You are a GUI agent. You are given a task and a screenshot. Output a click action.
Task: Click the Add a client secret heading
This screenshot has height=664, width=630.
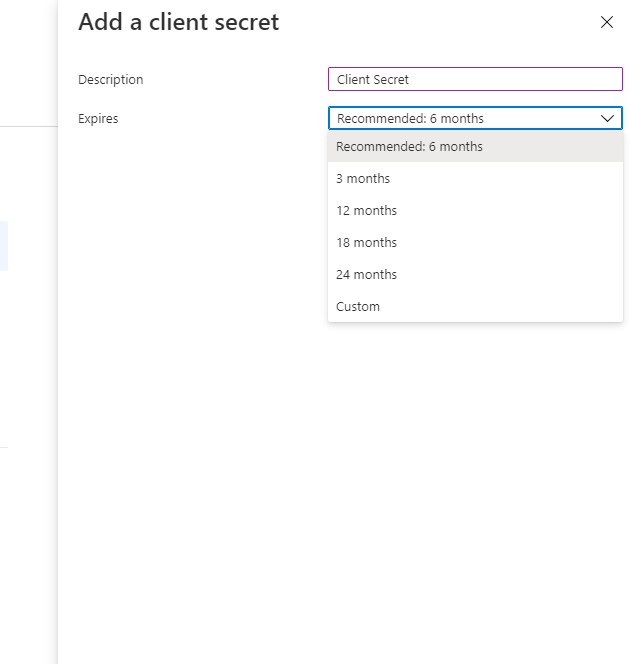(179, 23)
